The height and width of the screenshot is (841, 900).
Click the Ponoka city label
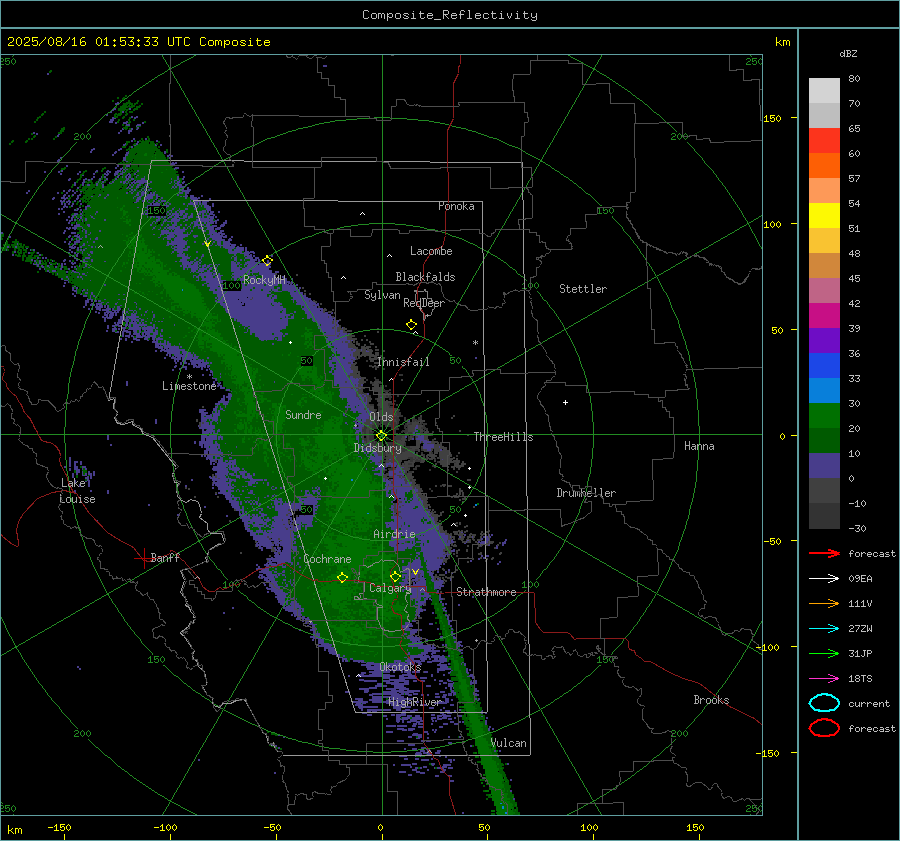coord(456,206)
